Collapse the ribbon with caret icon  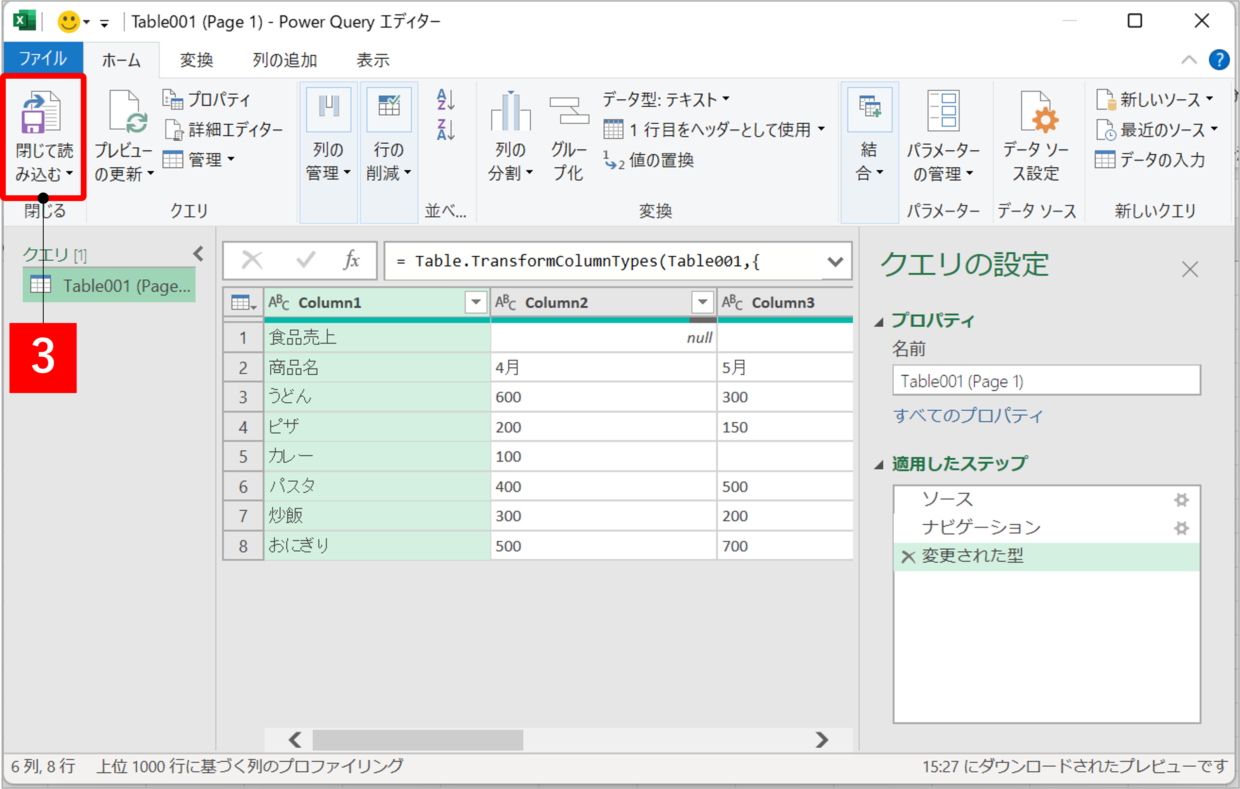coord(1189,59)
